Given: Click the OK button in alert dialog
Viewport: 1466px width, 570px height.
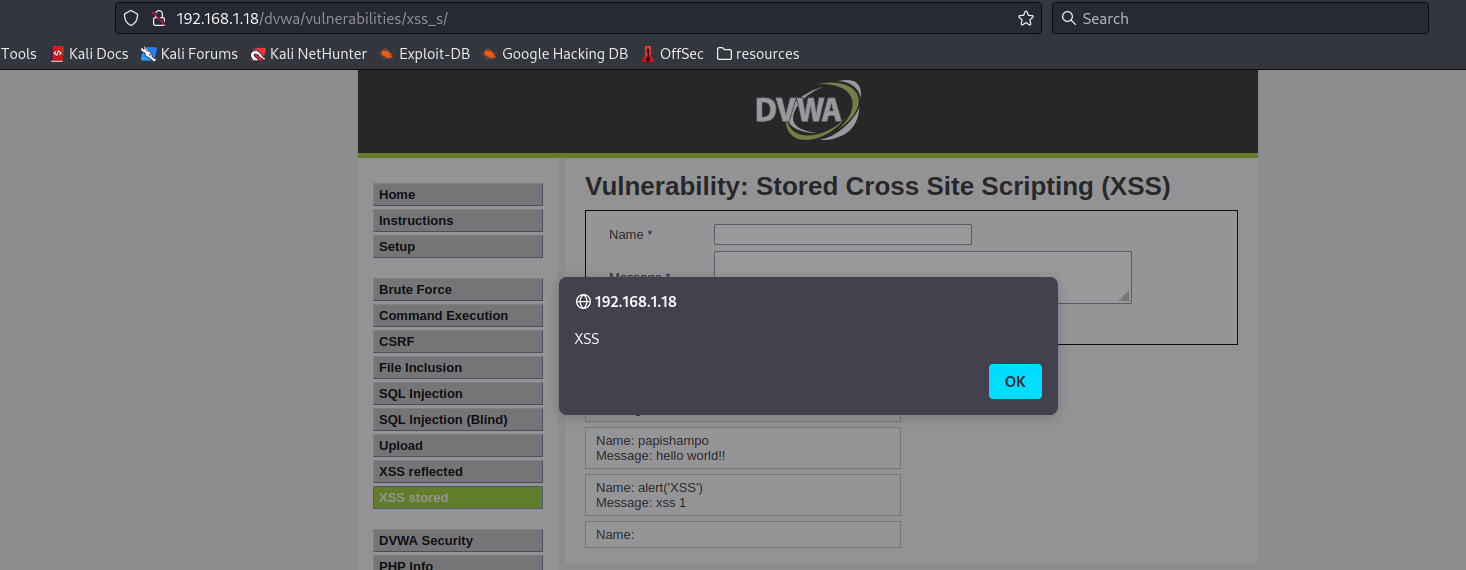Looking at the screenshot, I should point(1015,382).
